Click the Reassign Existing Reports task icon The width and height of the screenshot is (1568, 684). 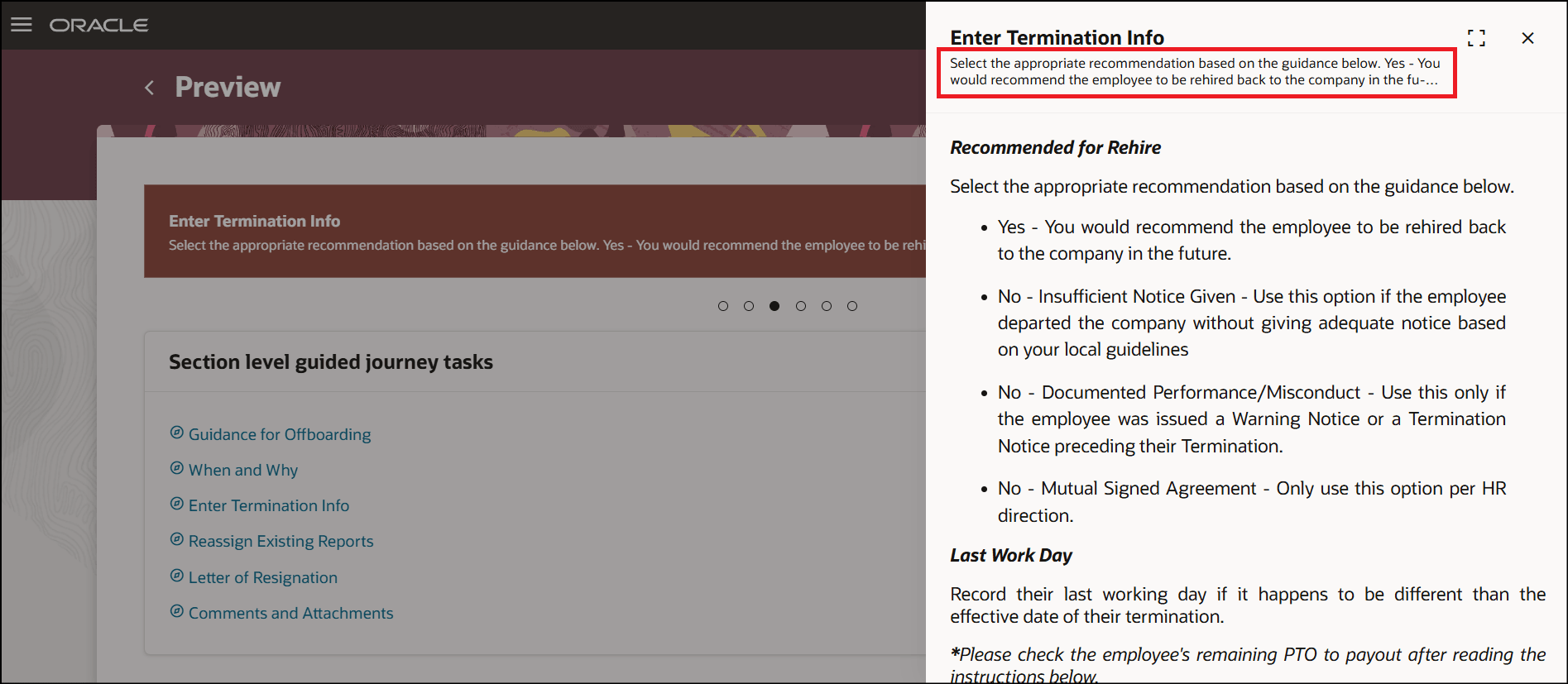tap(176, 539)
